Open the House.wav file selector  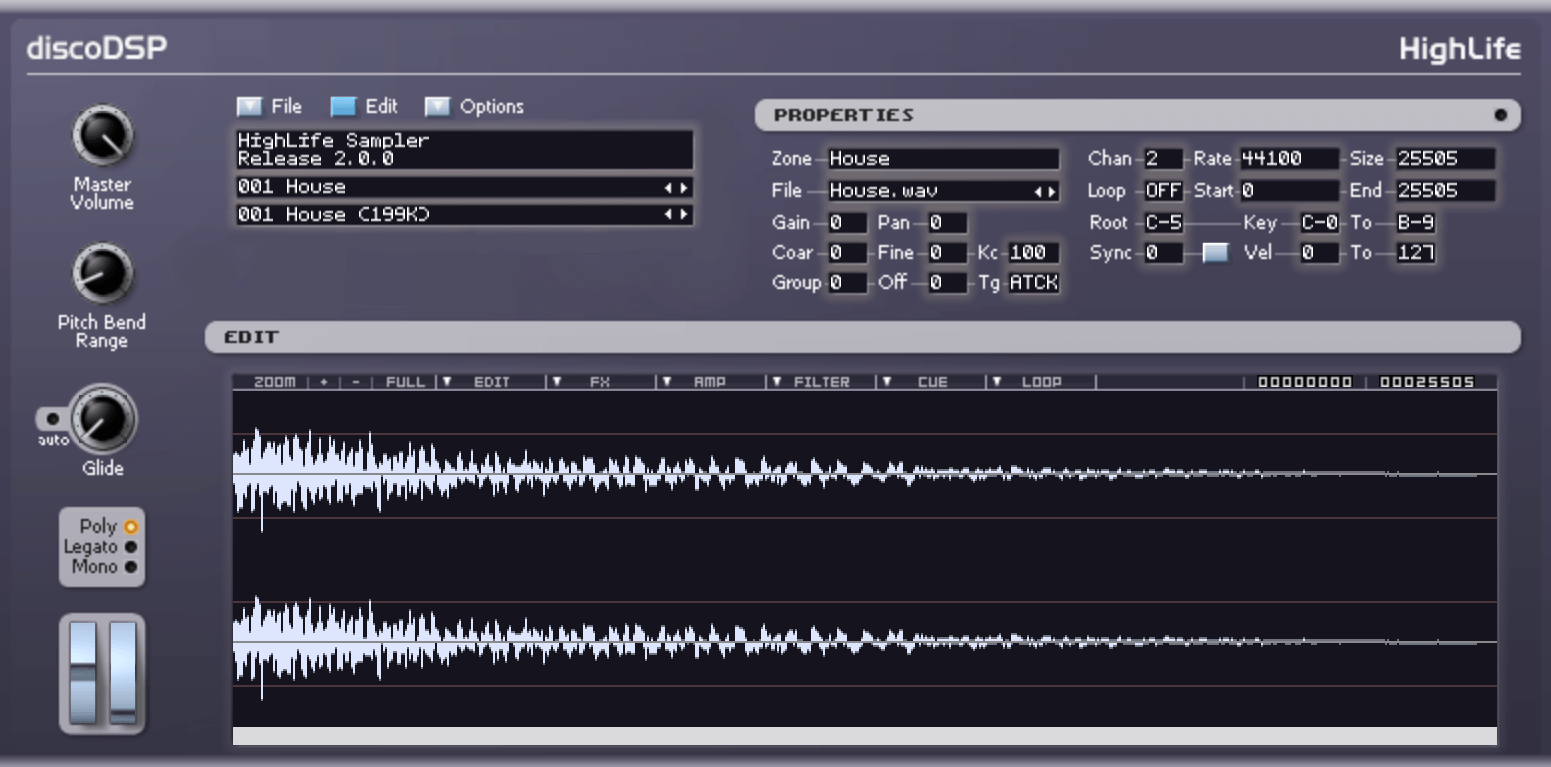(x=943, y=191)
